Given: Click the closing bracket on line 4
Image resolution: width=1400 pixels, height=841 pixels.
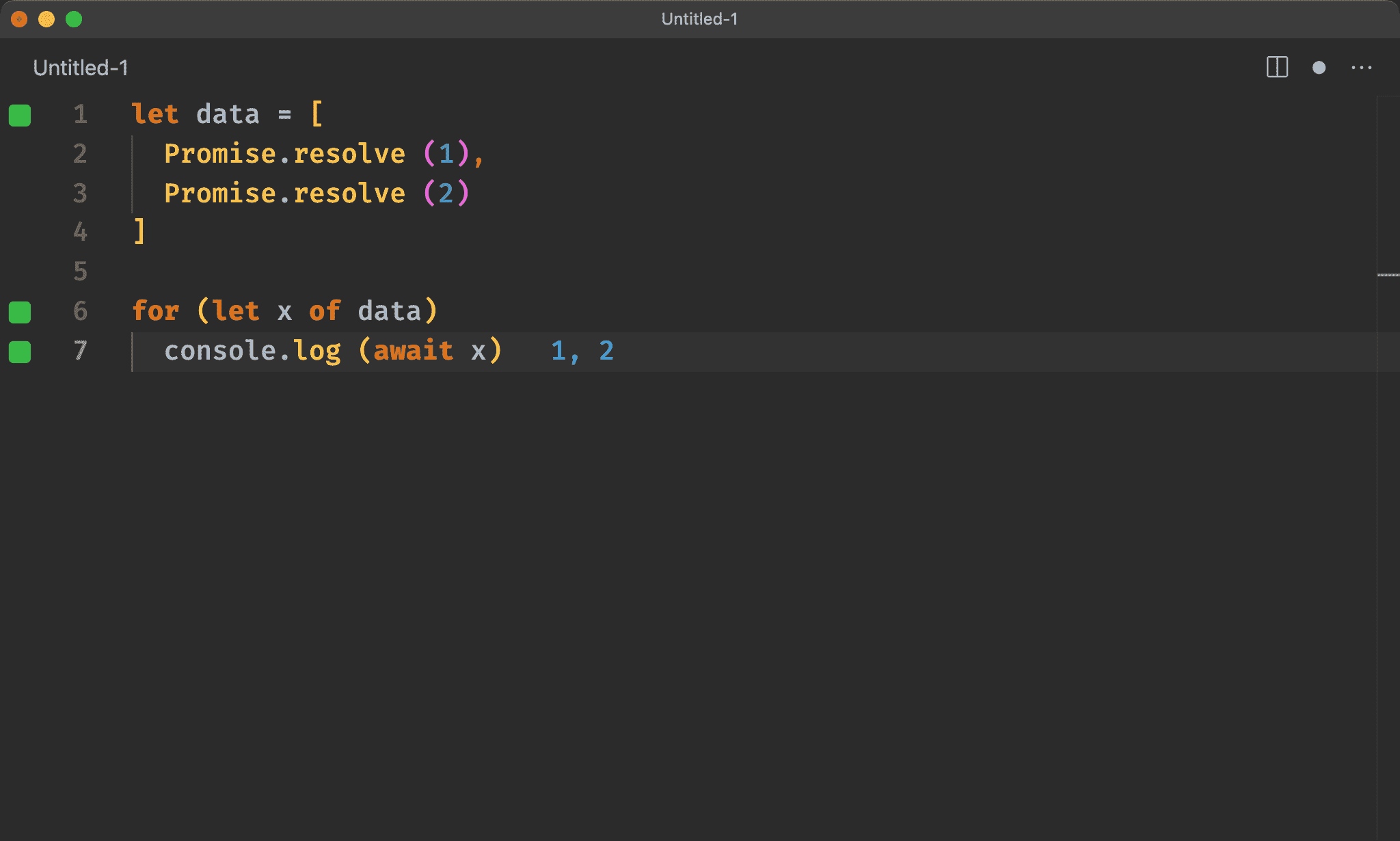Looking at the screenshot, I should tap(139, 231).
